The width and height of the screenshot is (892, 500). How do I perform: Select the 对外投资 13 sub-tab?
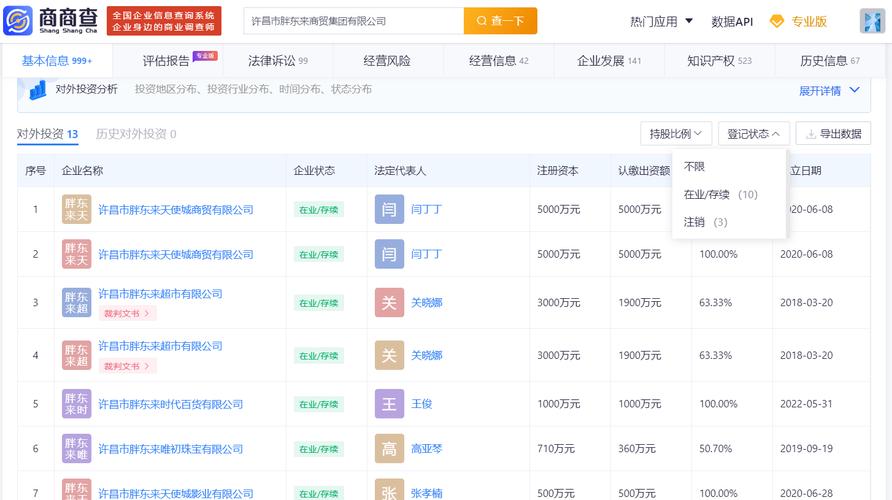(x=47, y=134)
